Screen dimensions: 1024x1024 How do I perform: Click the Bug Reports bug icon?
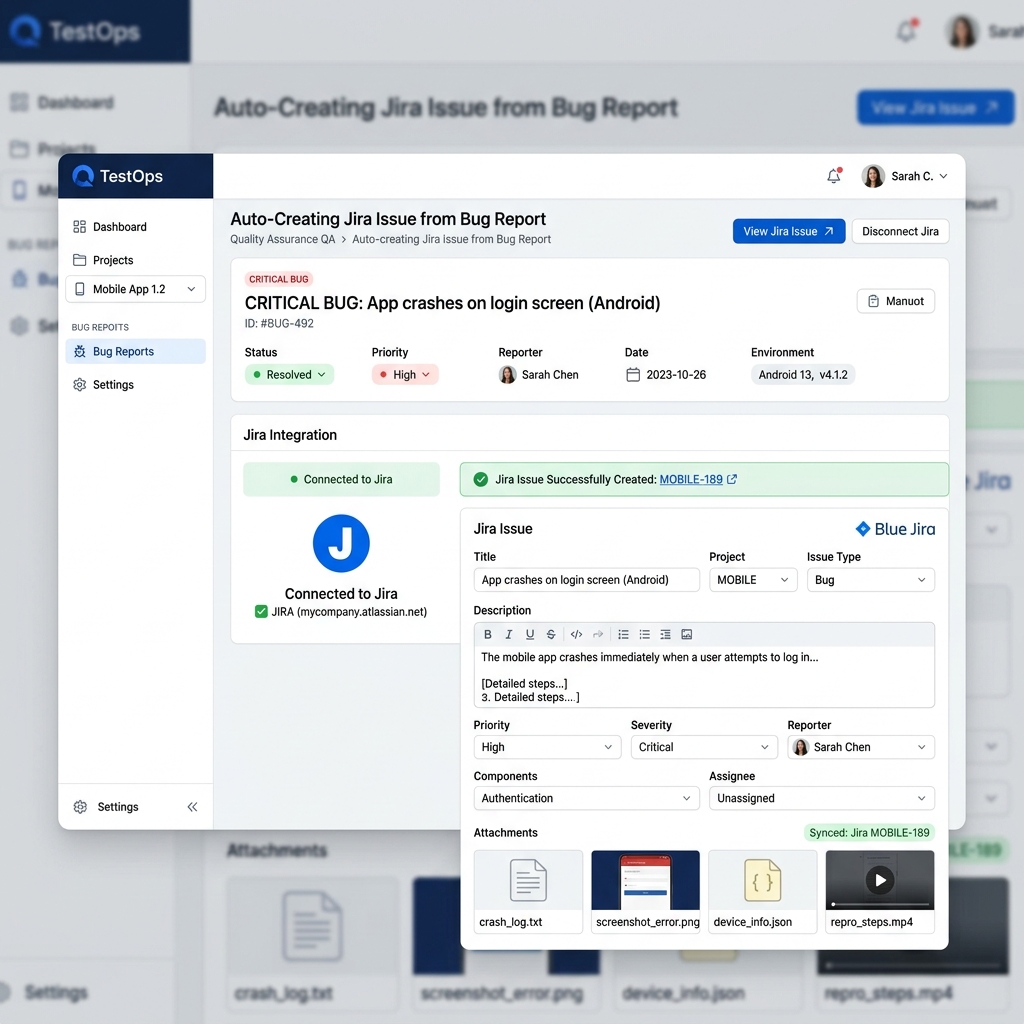coord(80,351)
